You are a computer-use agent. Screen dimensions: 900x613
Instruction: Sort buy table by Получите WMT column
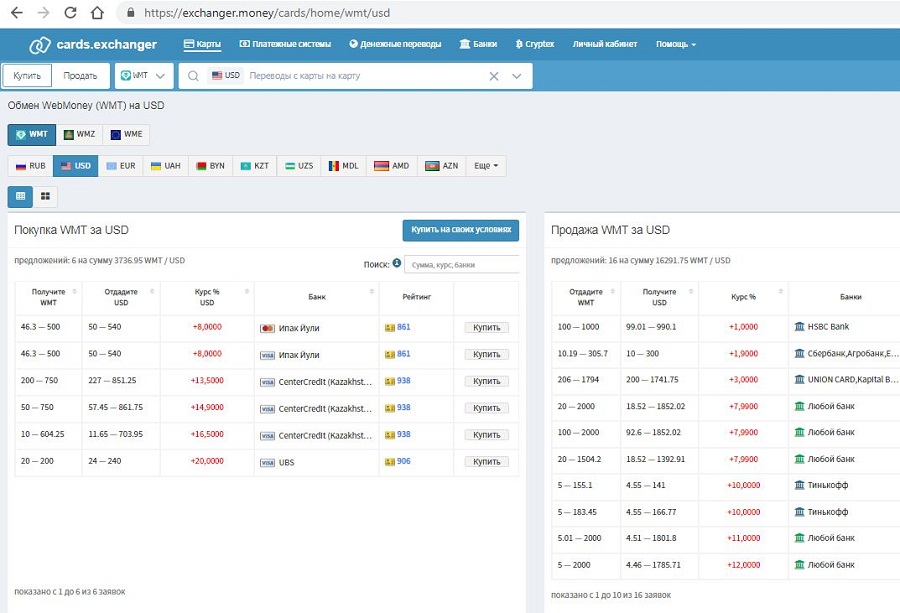coord(48,297)
